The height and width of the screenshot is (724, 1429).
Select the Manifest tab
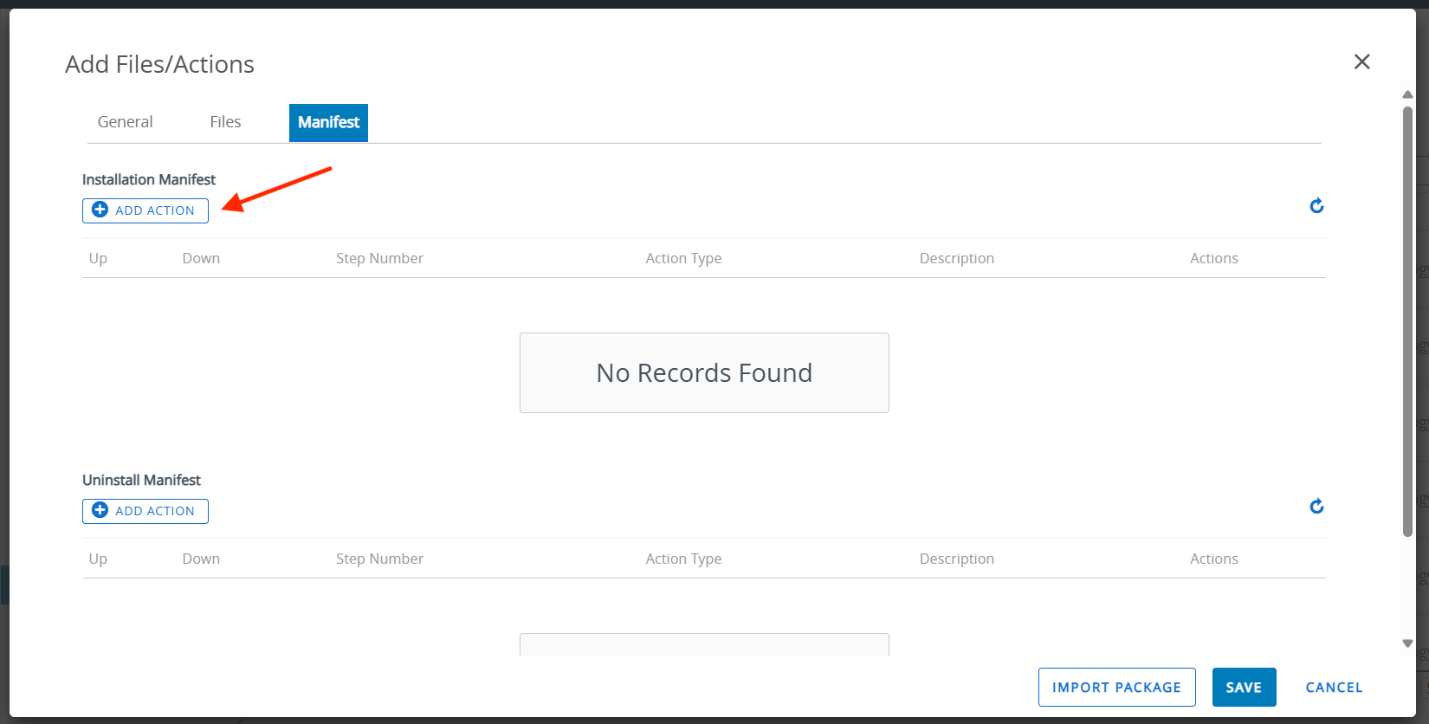coord(328,122)
